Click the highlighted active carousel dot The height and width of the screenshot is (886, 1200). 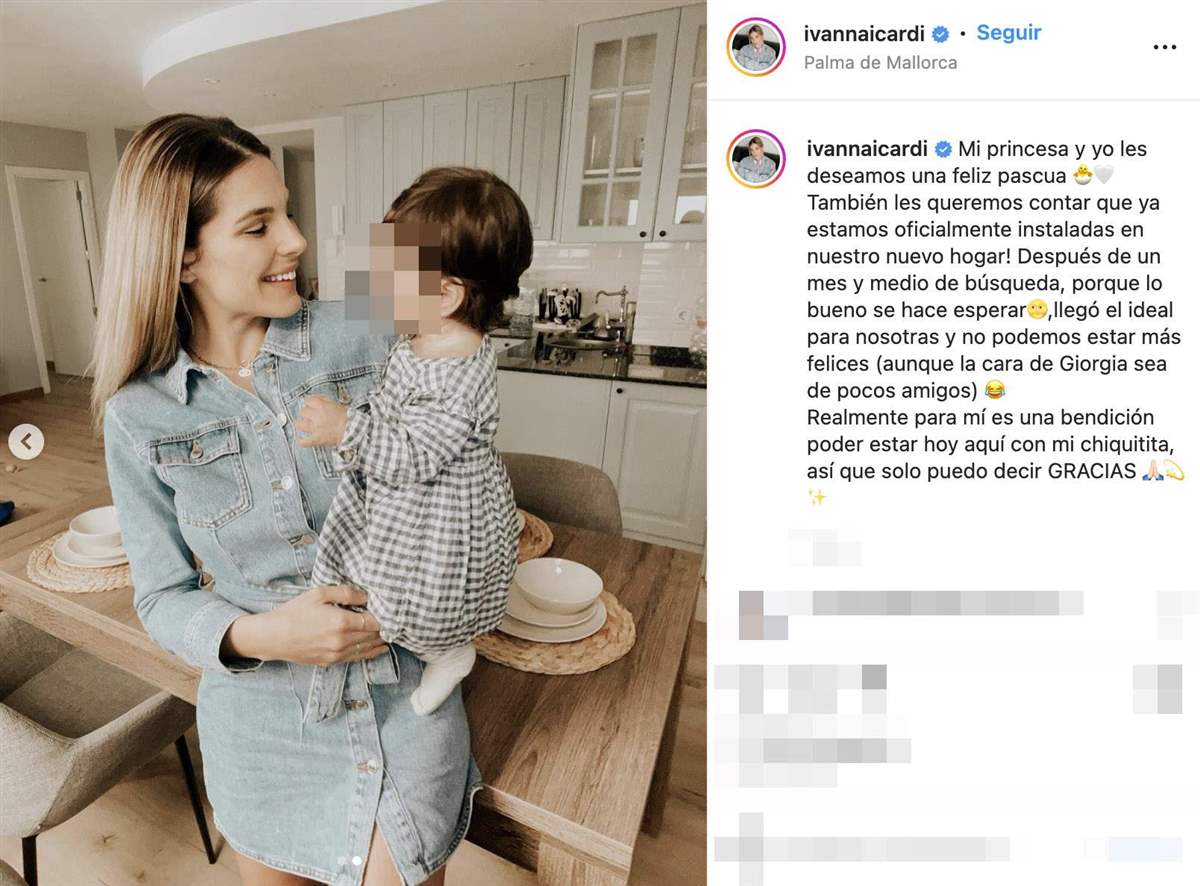[355, 860]
